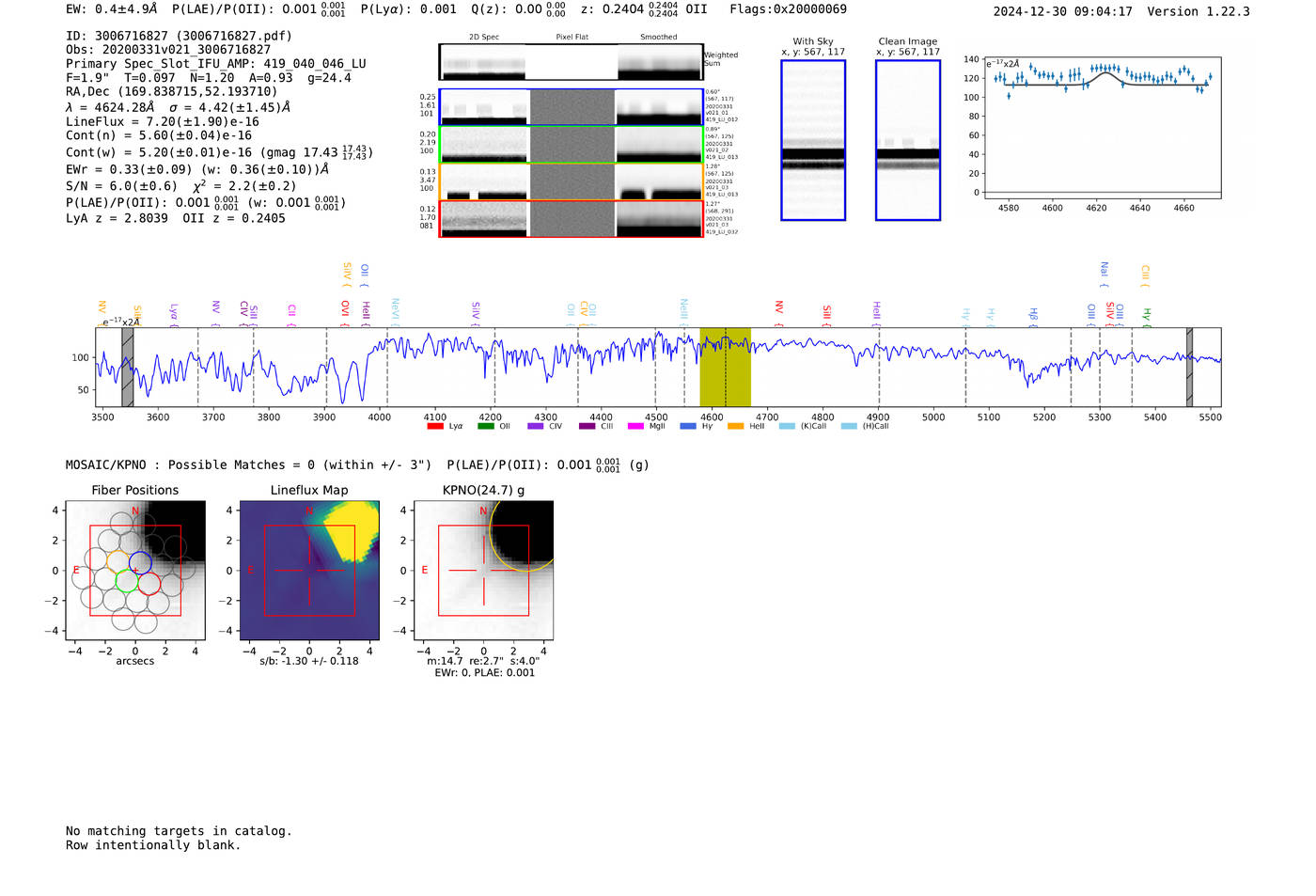This screenshot has width=1316, height=896.
Task: Click the 'Flags:0x20000069' header text
Action: pos(788,9)
